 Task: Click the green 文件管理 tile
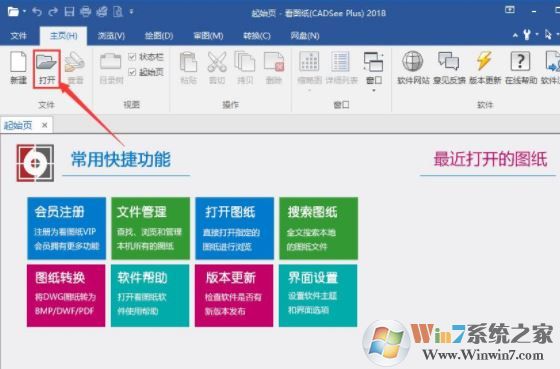point(150,228)
